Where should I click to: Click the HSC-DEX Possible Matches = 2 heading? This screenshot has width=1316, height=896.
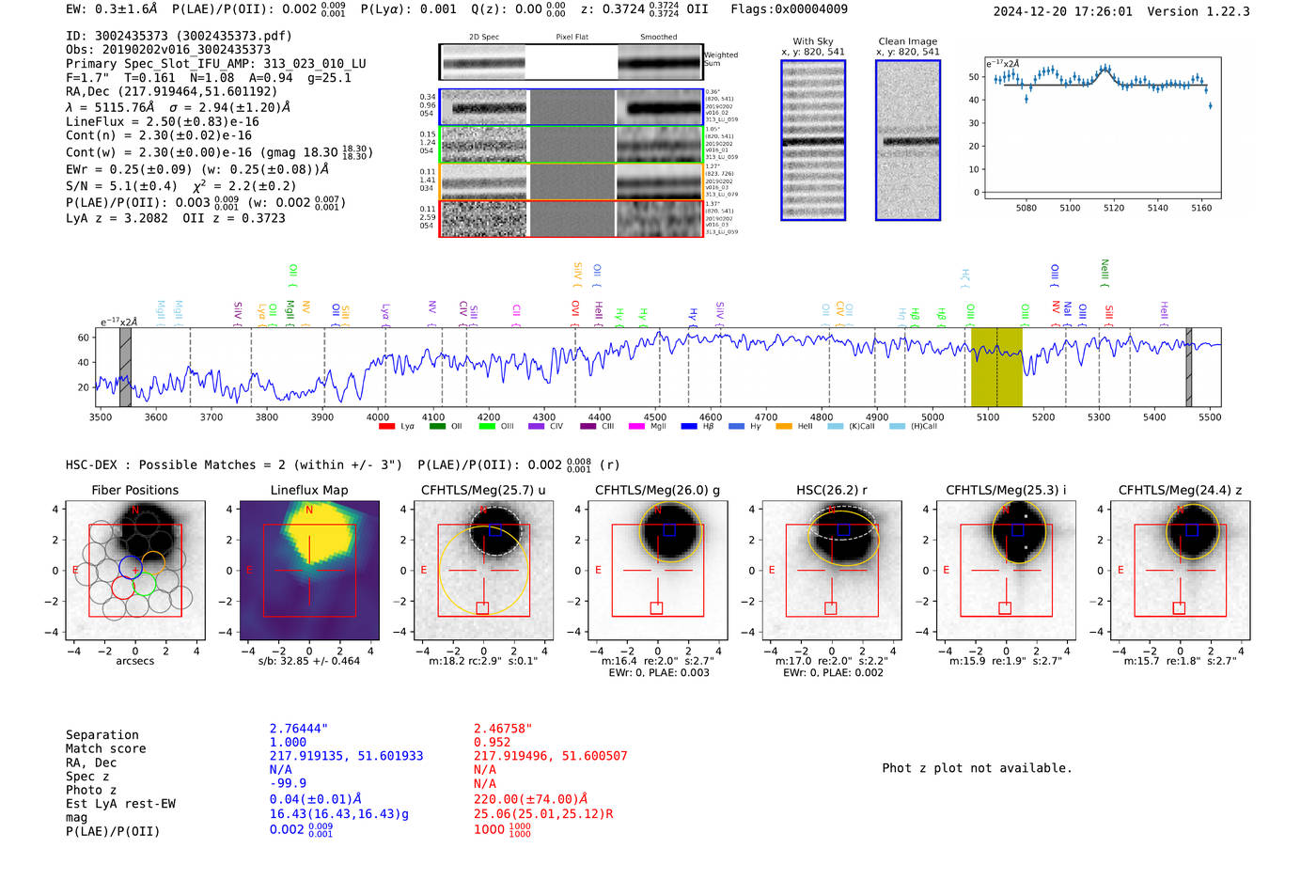click(234, 464)
